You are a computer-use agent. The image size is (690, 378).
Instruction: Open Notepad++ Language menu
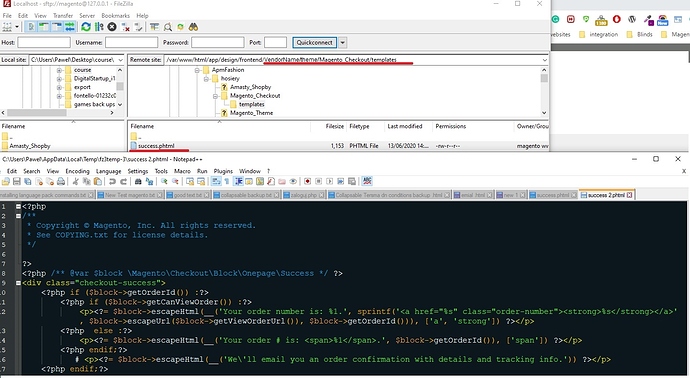click(x=108, y=171)
